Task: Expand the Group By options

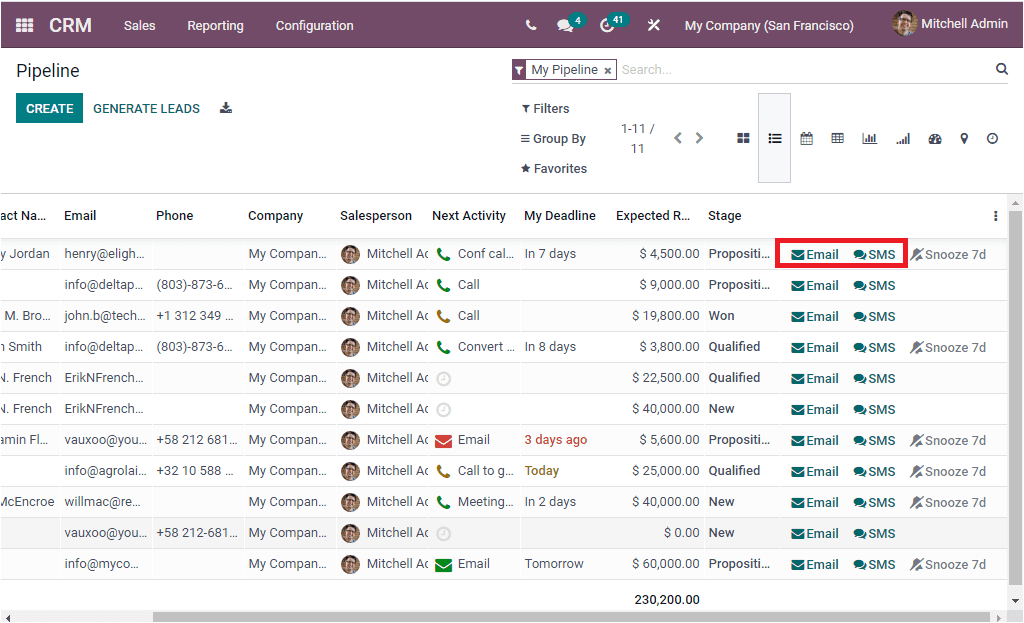Action: [556, 138]
